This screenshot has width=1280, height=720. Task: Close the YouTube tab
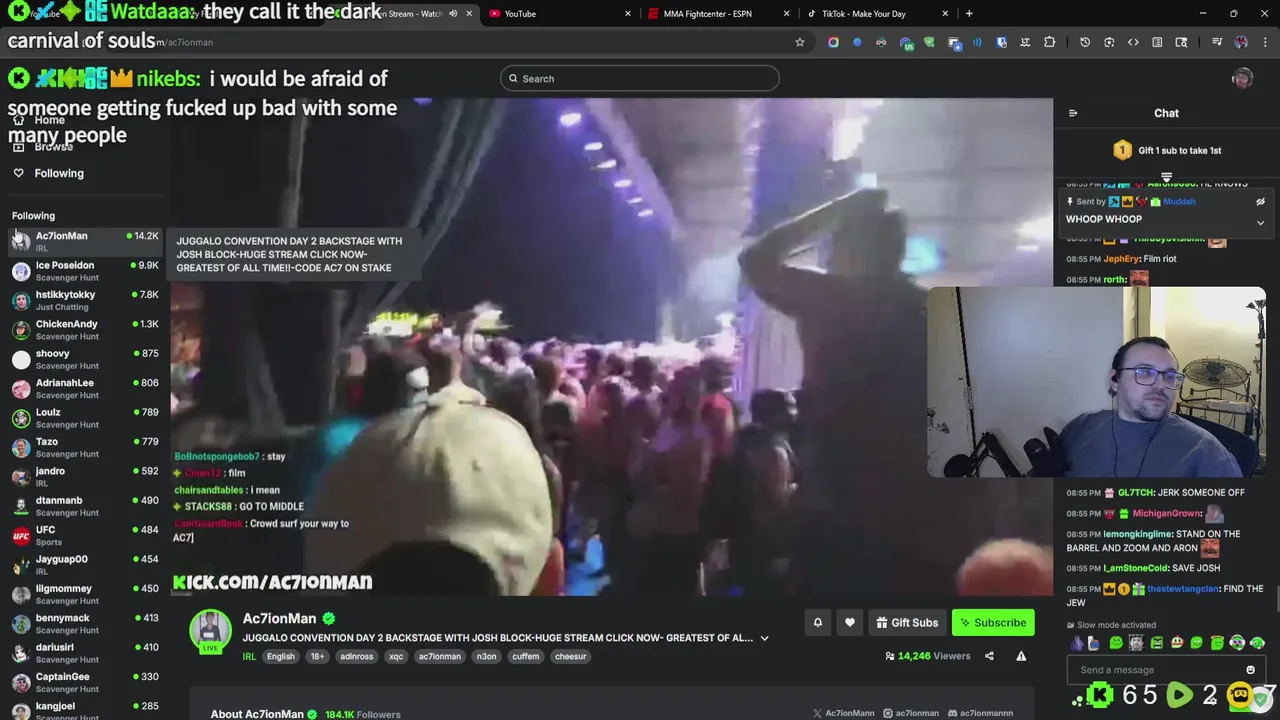point(628,14)
